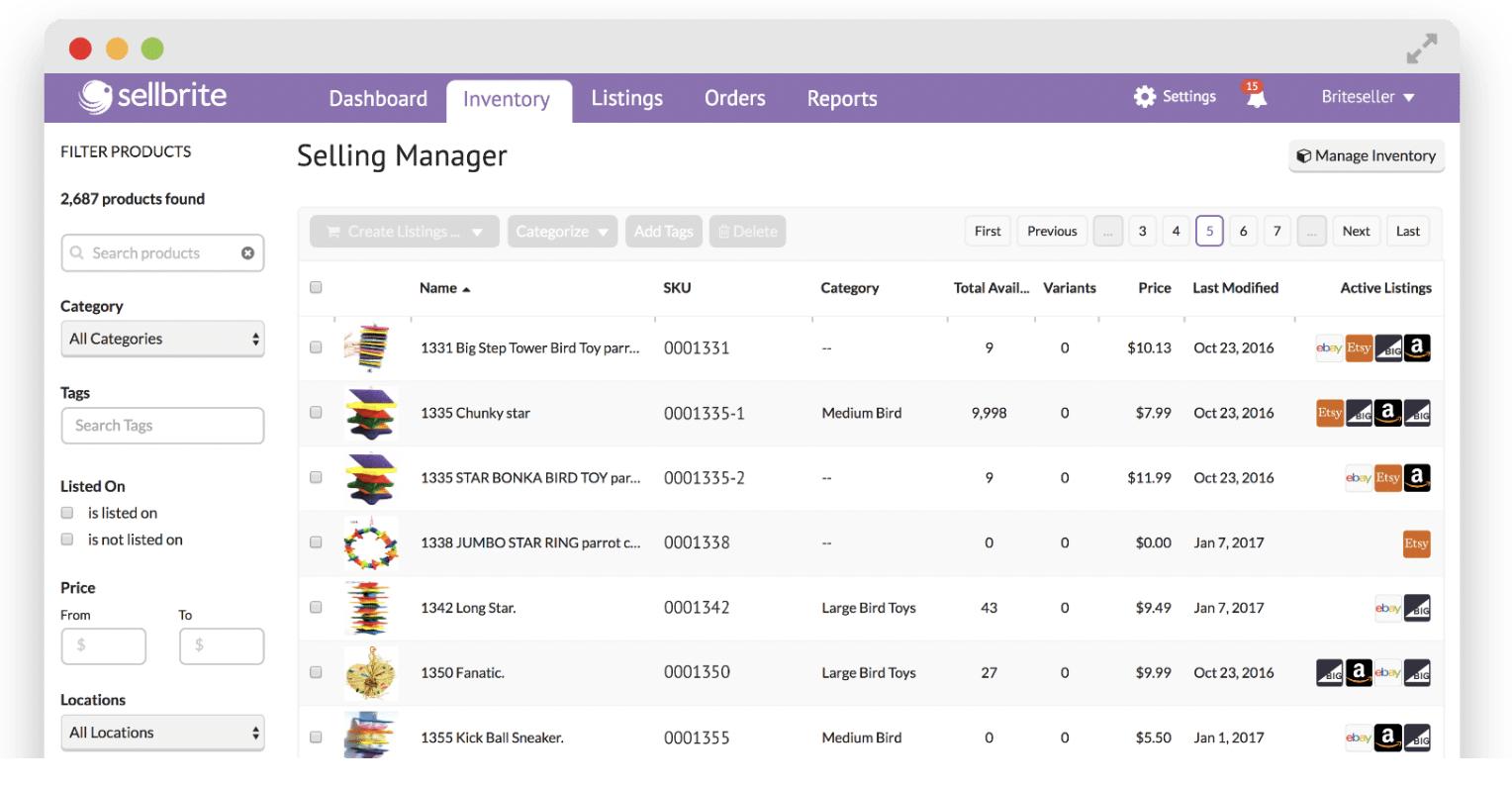Open the Reports section

point(841,98)
